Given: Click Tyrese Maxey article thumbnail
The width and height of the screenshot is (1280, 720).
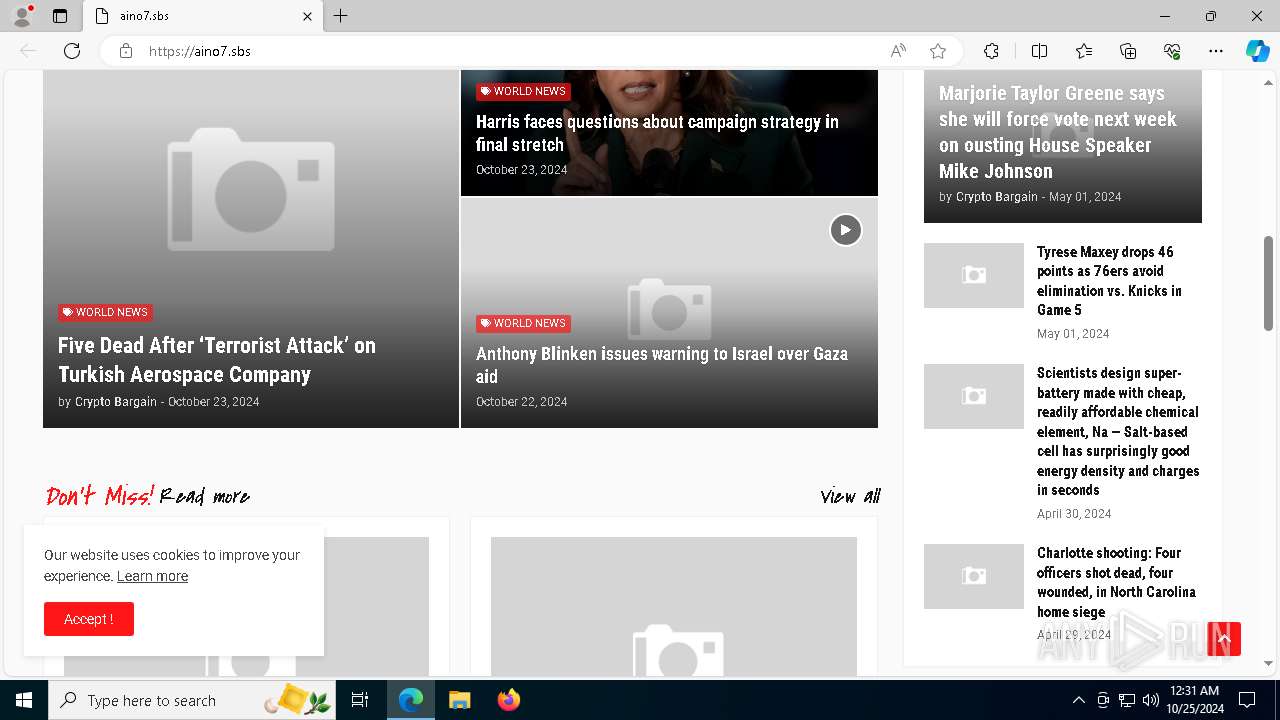Looking at the screenshot, I should tap(974, 275).
